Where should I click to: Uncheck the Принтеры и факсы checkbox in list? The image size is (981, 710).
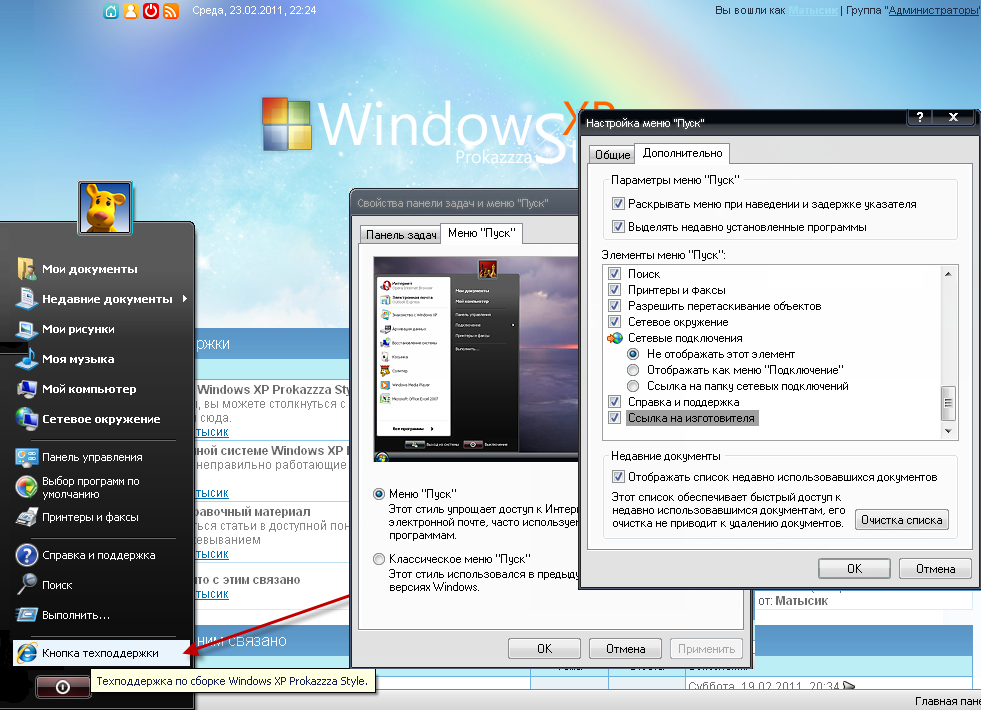click(614, 290)
